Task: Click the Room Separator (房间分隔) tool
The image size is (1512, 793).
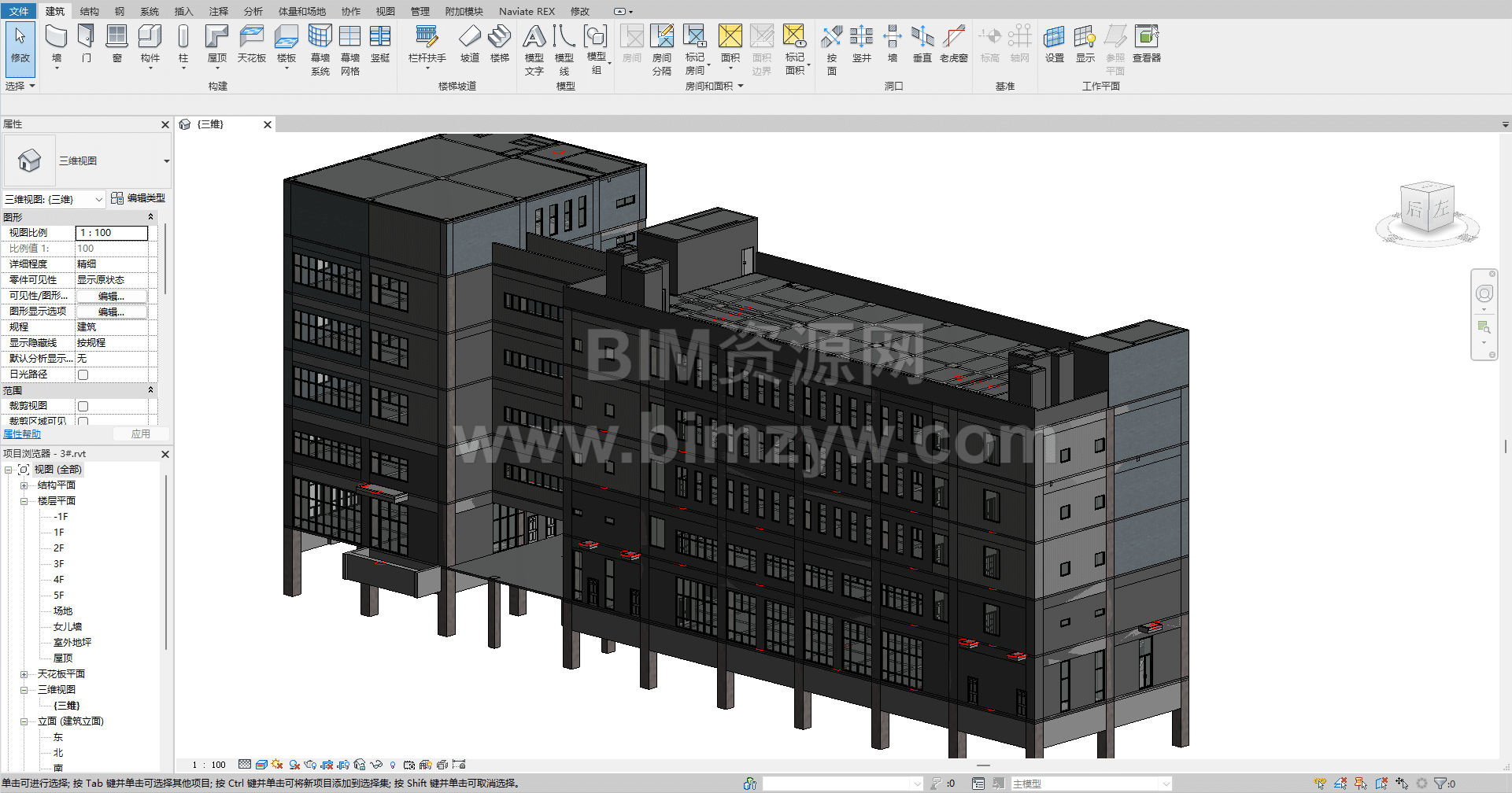Action: 662,50
